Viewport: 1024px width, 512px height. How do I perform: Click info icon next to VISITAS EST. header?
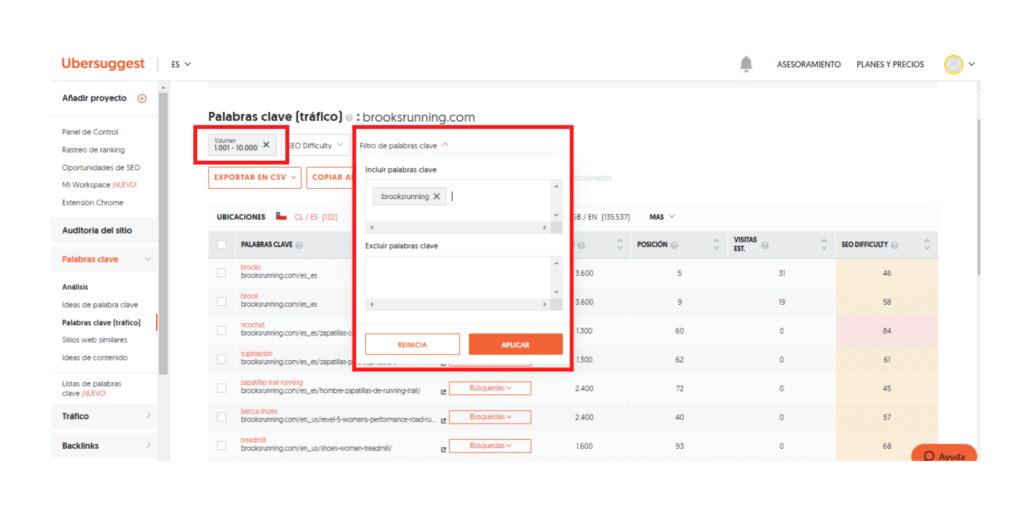pyautogui.click(x=765, y=246)
